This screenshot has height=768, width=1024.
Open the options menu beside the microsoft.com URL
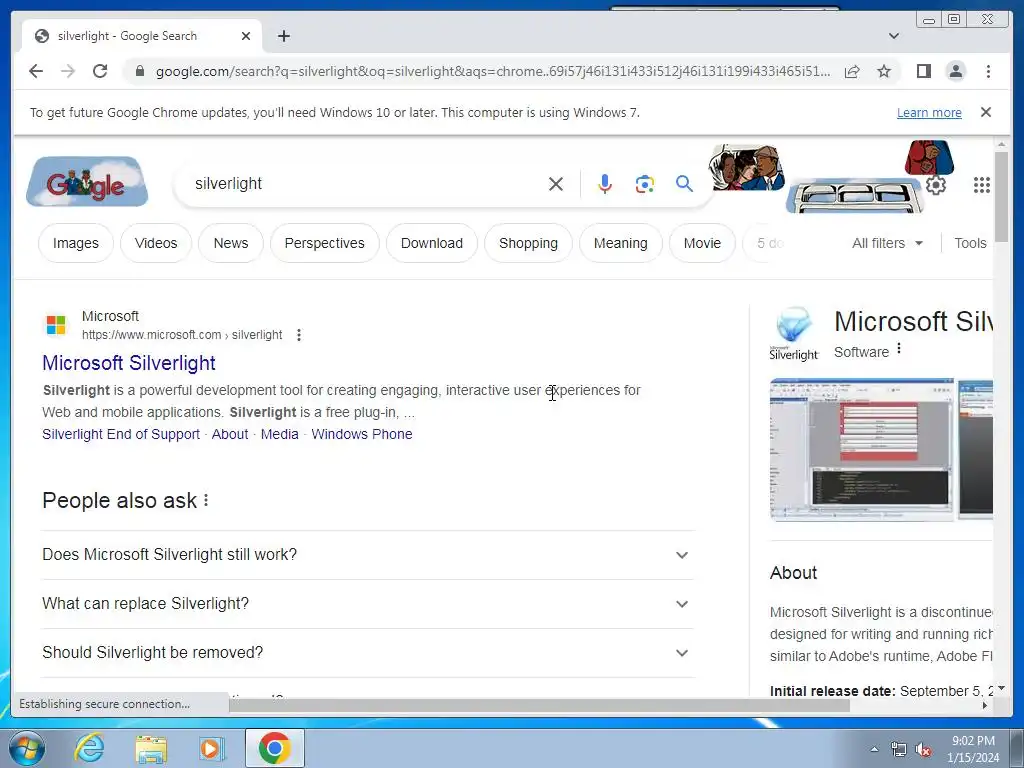pos(298,335)
